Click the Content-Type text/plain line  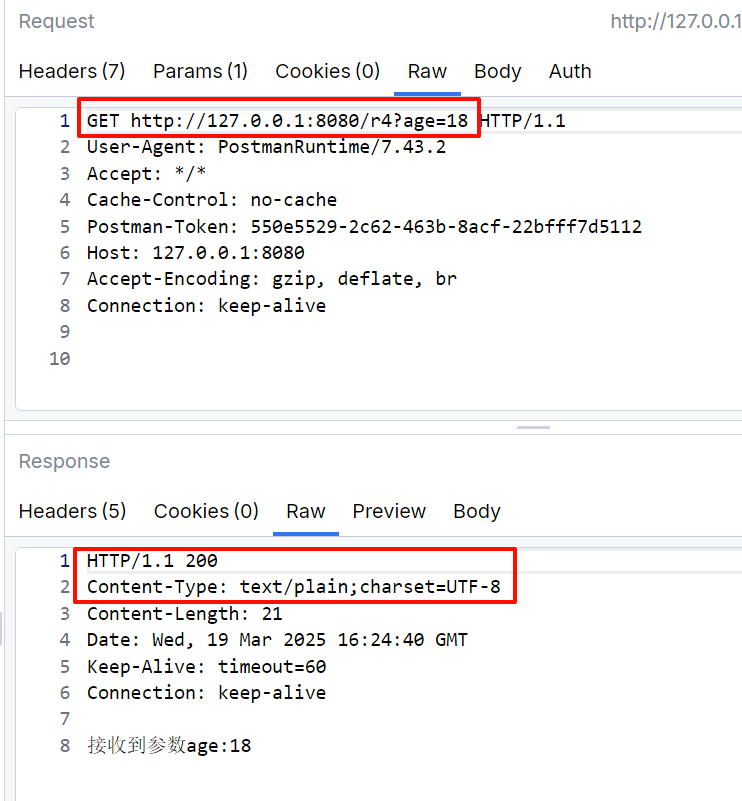(294, 587)
